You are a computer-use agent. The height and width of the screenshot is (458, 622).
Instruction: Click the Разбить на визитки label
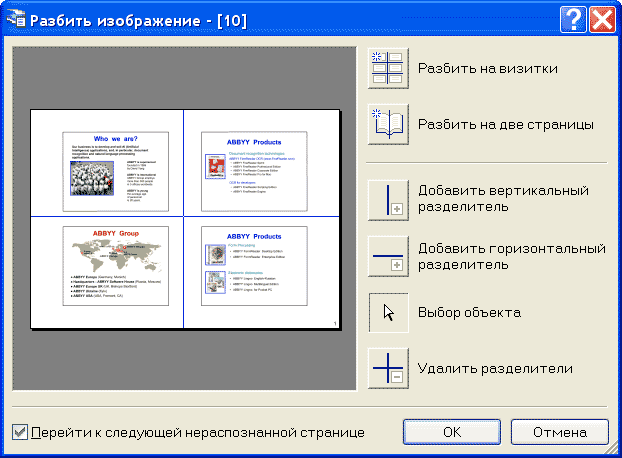coord(488,69)
